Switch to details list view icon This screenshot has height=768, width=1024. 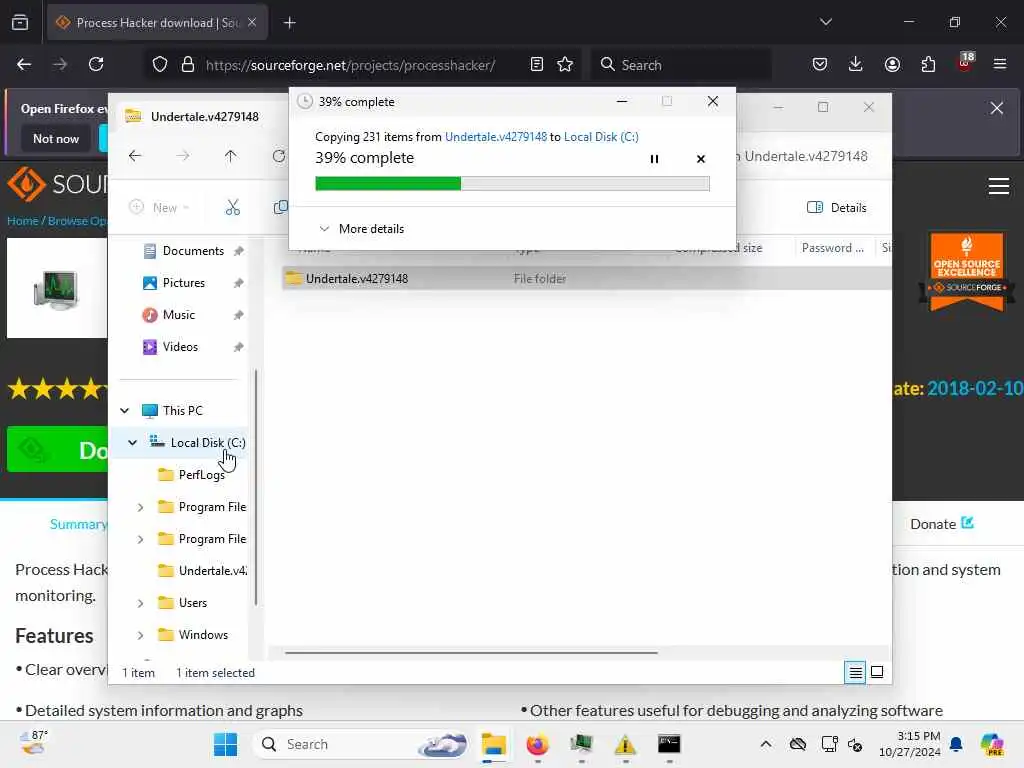tap(855, 672)
